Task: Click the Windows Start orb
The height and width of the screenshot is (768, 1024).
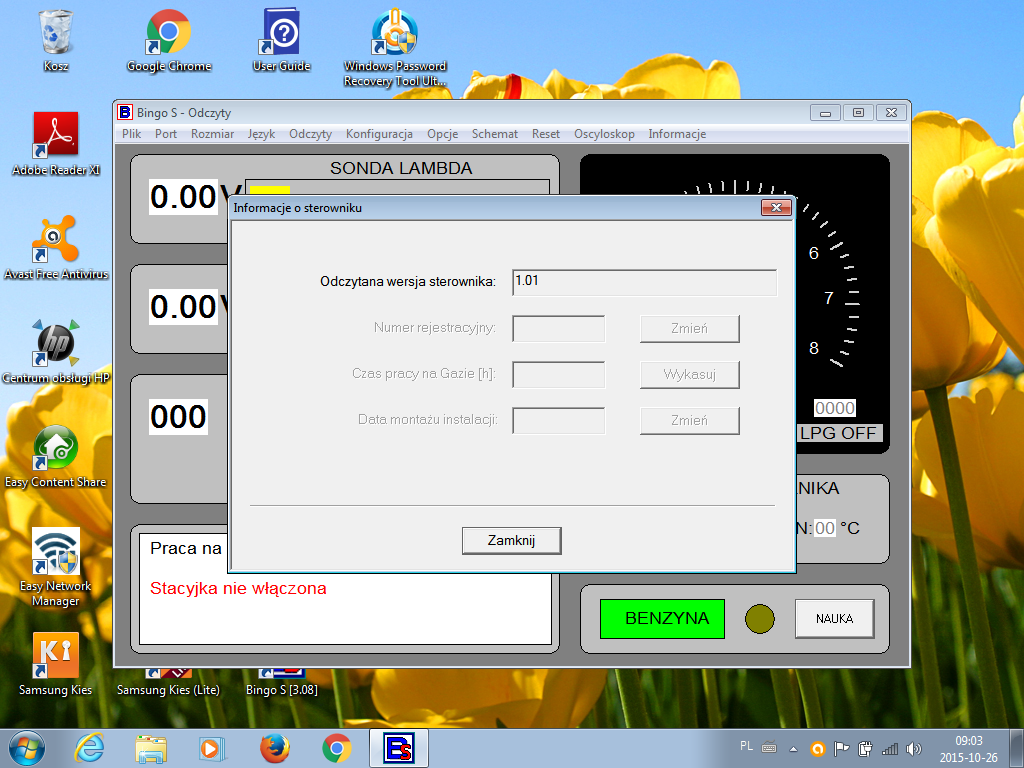Action: tap(27, 748)
